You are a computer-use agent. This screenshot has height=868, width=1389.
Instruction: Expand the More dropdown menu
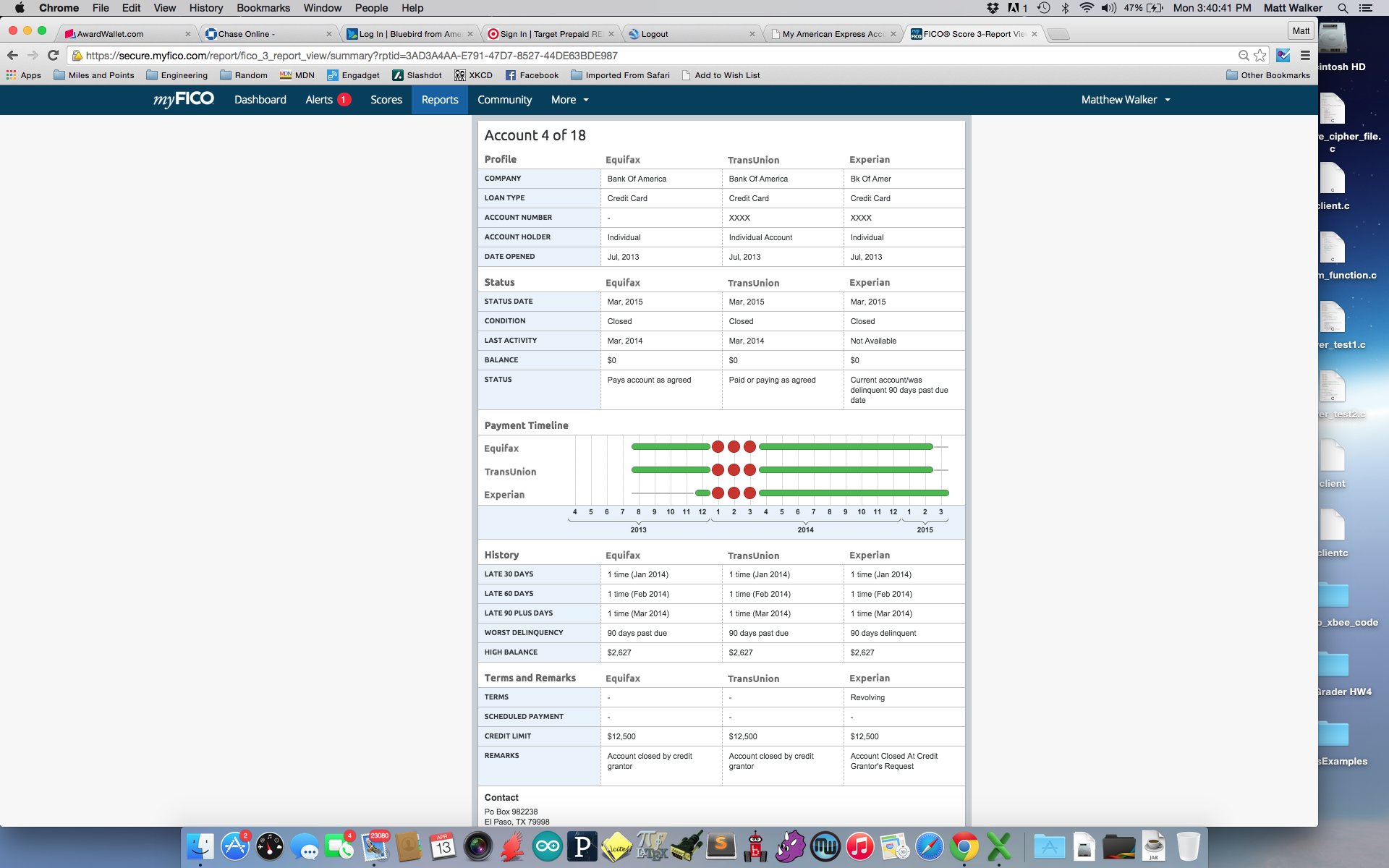click(569, 100)
